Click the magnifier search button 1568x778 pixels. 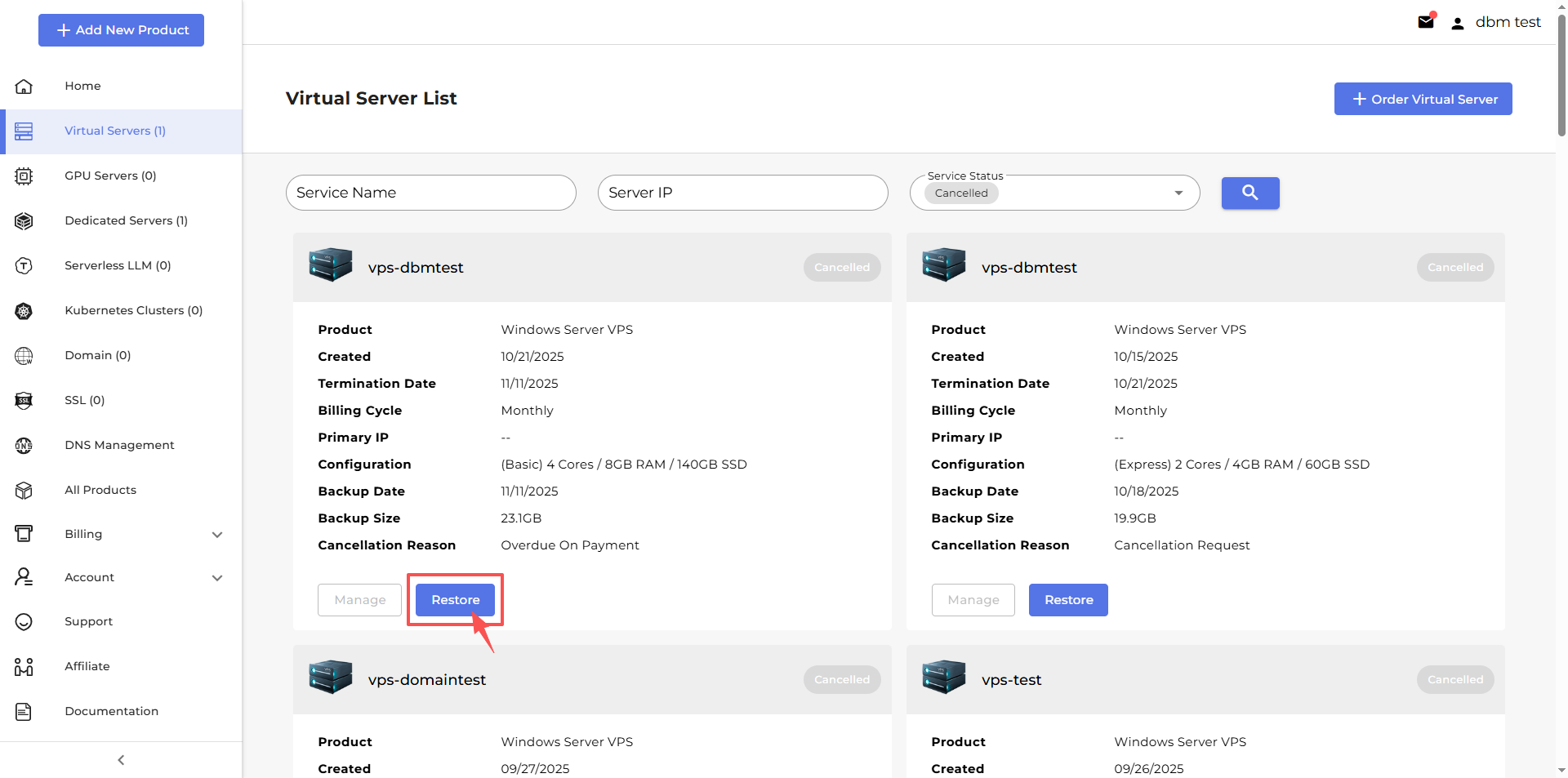(x=1250, y=193)
